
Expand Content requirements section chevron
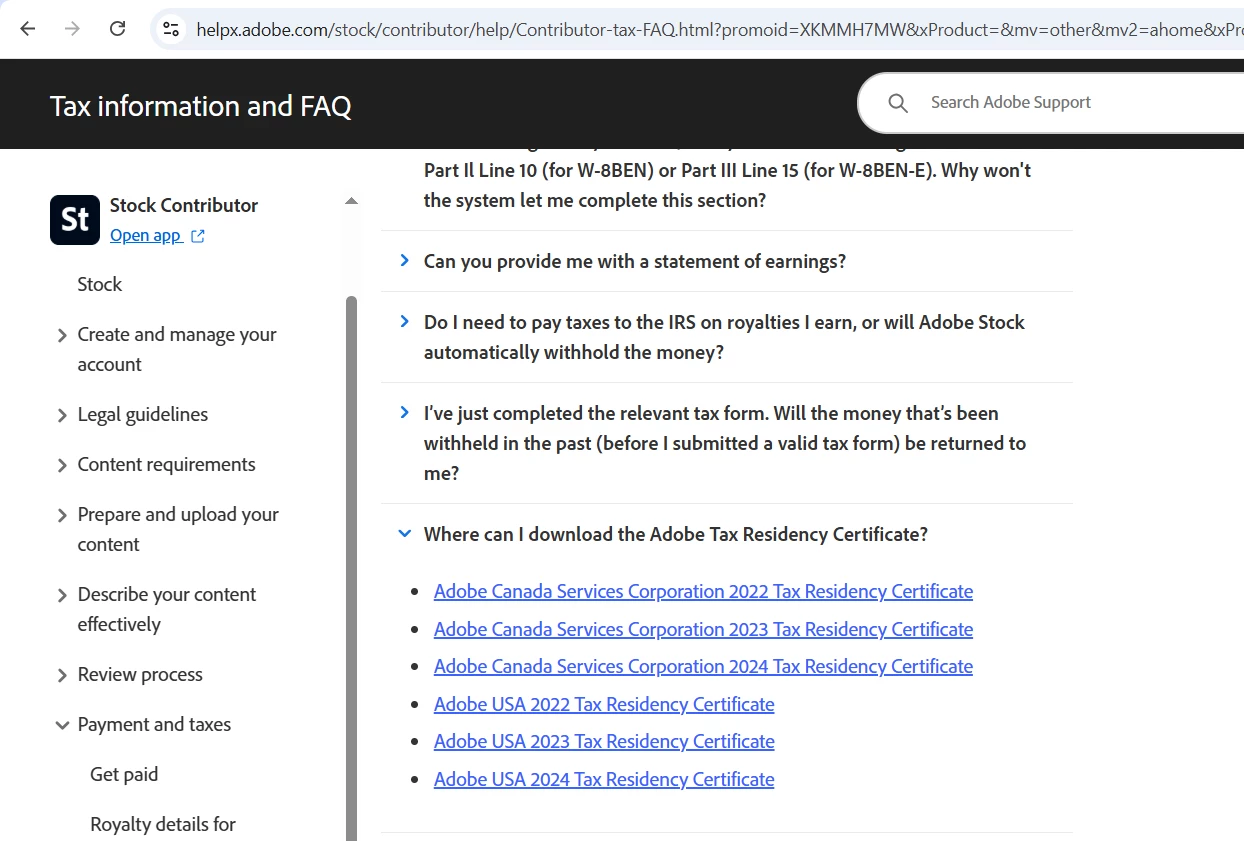[62, 466]
